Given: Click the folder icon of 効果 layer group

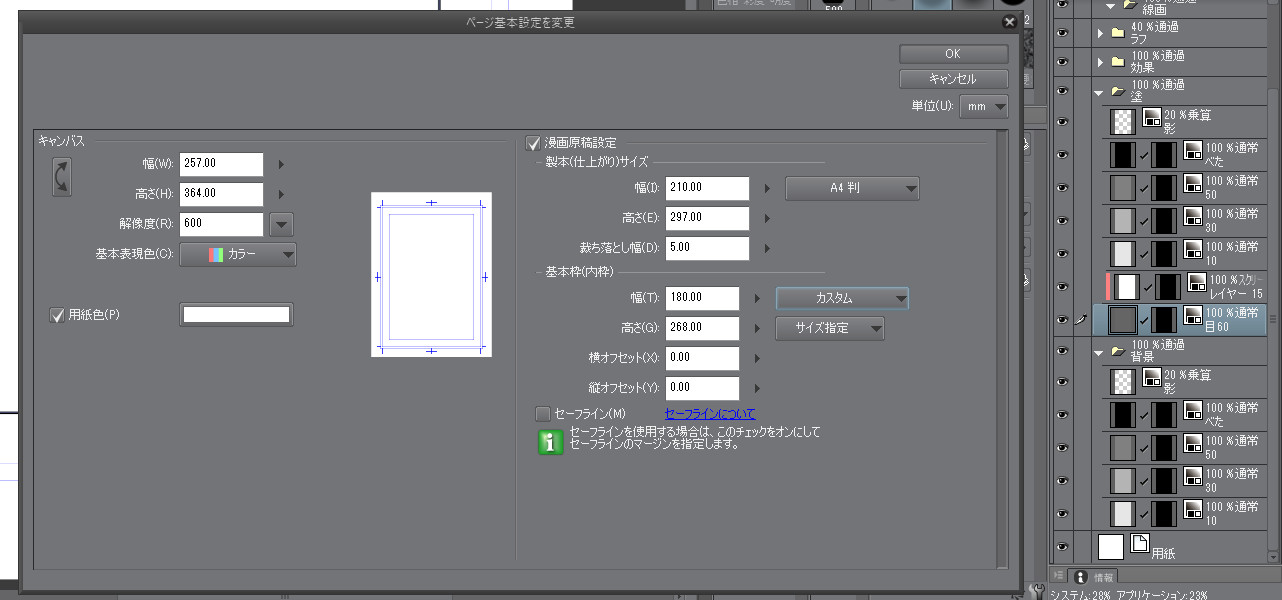Looking at the screenshot, I should [x=1118, y=61].
